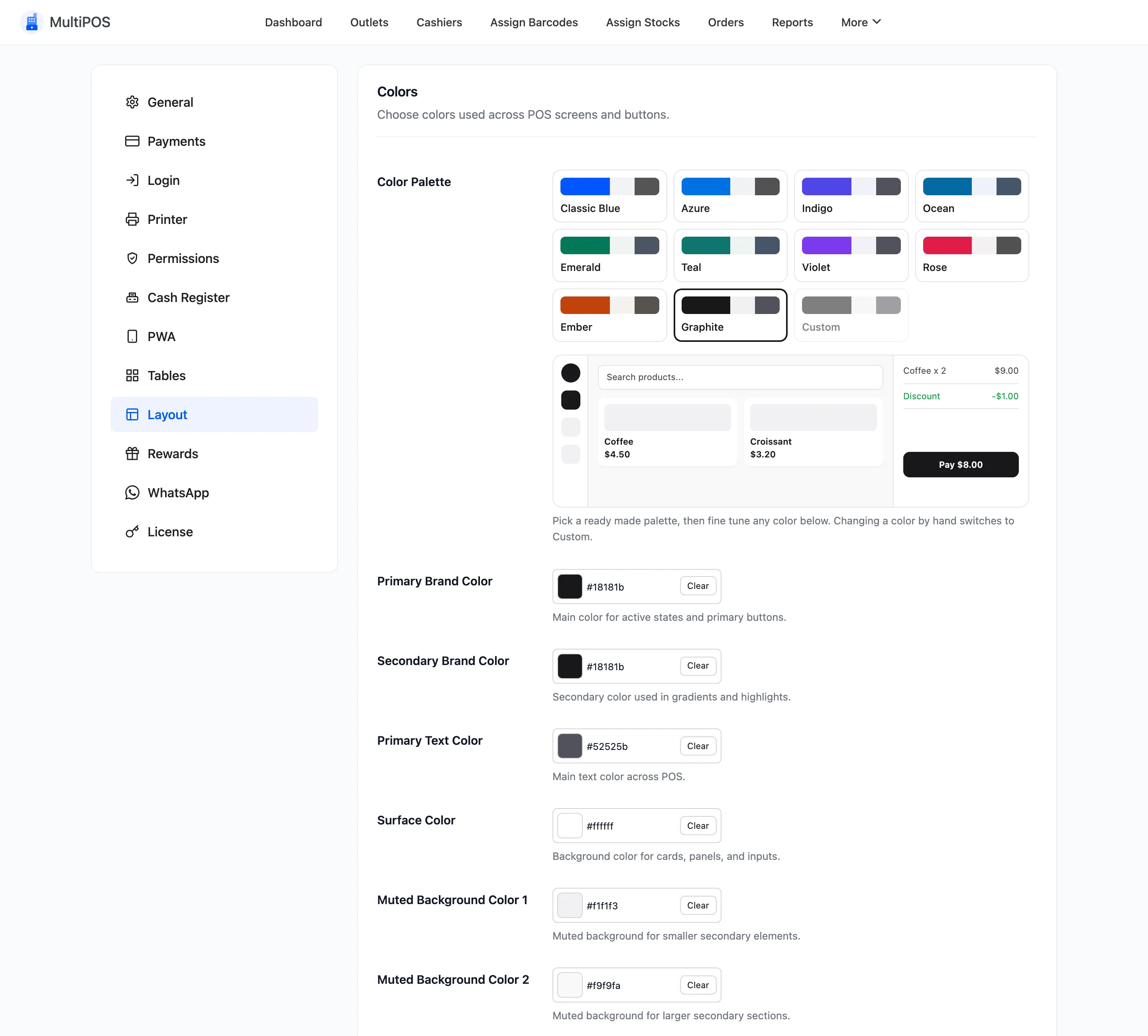Click the Login arrow icon

132,180
